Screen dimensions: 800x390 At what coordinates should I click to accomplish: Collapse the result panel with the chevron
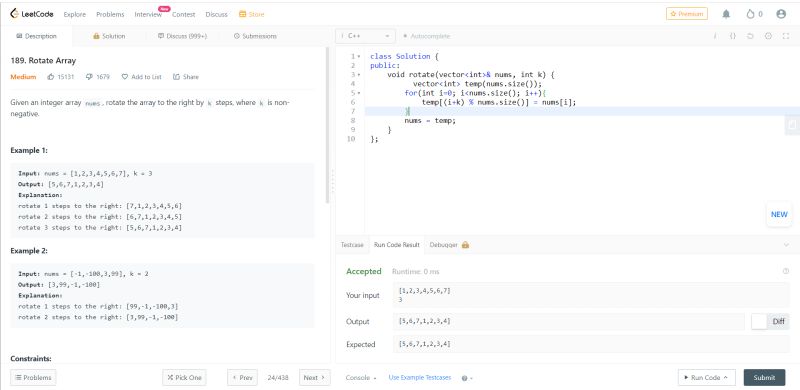(786, 245)
